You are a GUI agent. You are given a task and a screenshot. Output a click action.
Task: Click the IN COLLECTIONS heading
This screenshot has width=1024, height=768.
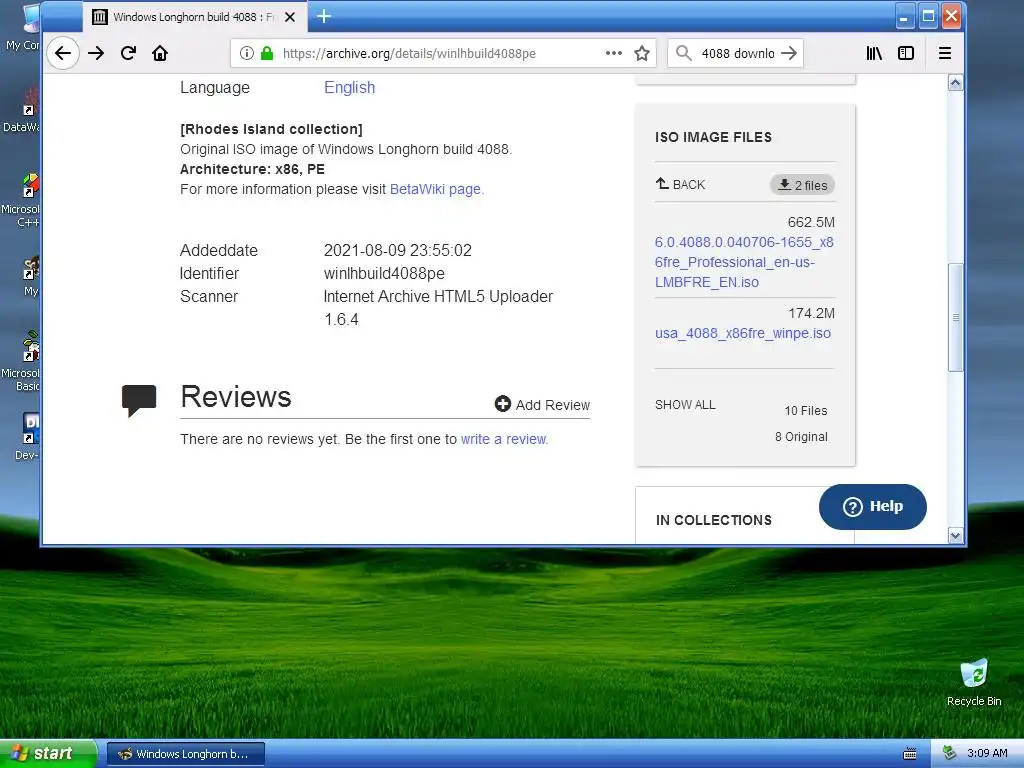714,520
